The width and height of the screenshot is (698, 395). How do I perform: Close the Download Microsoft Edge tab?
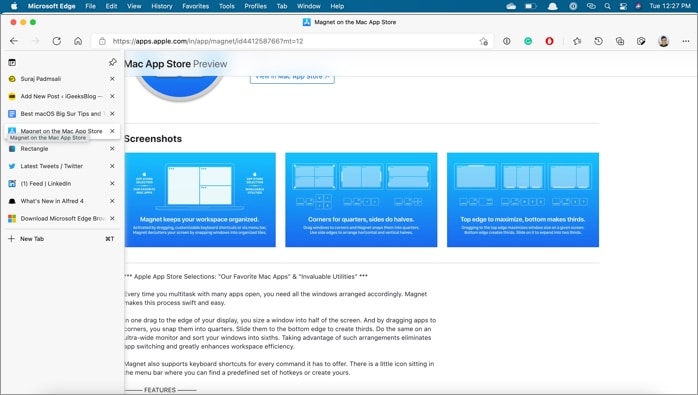click(112, 218)
